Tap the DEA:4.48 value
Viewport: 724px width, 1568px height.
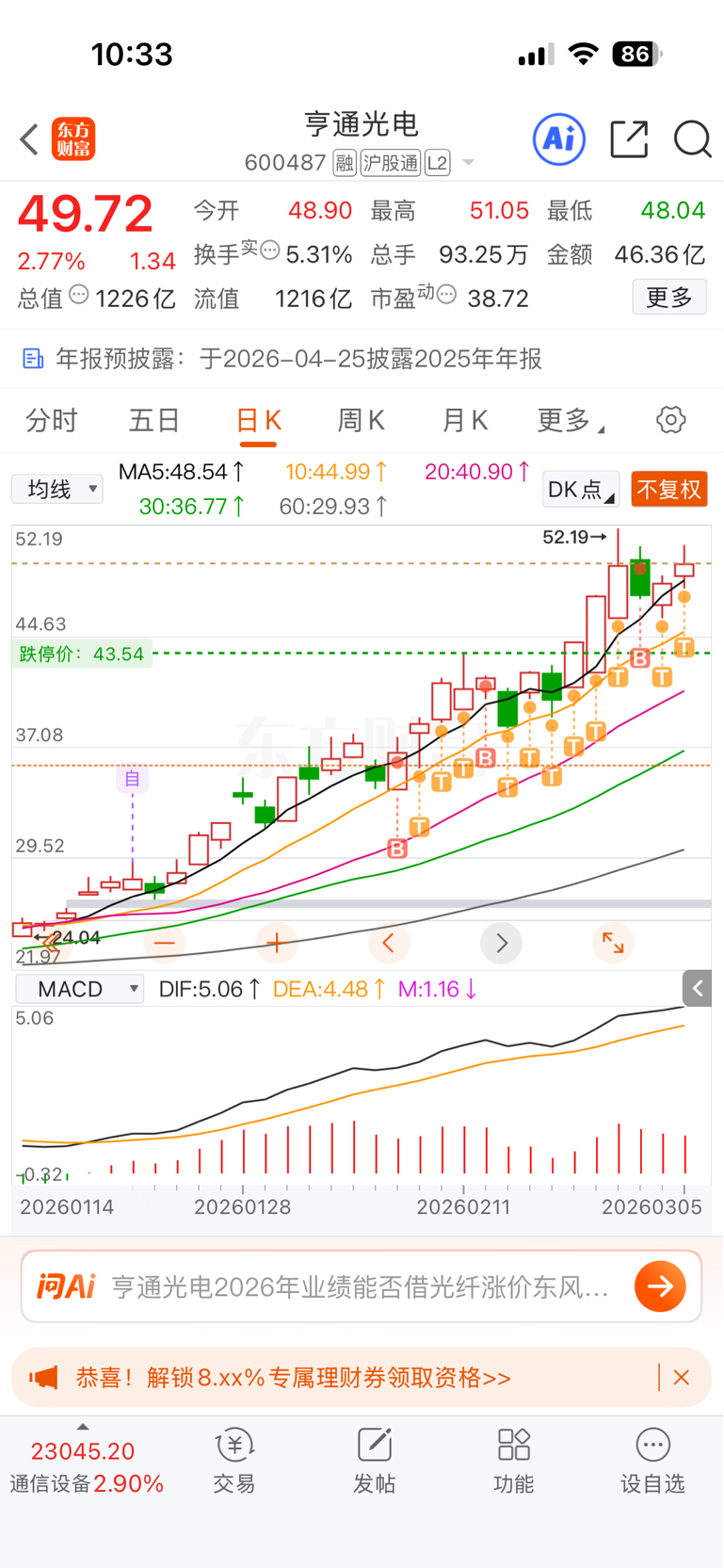pos(329,989)
